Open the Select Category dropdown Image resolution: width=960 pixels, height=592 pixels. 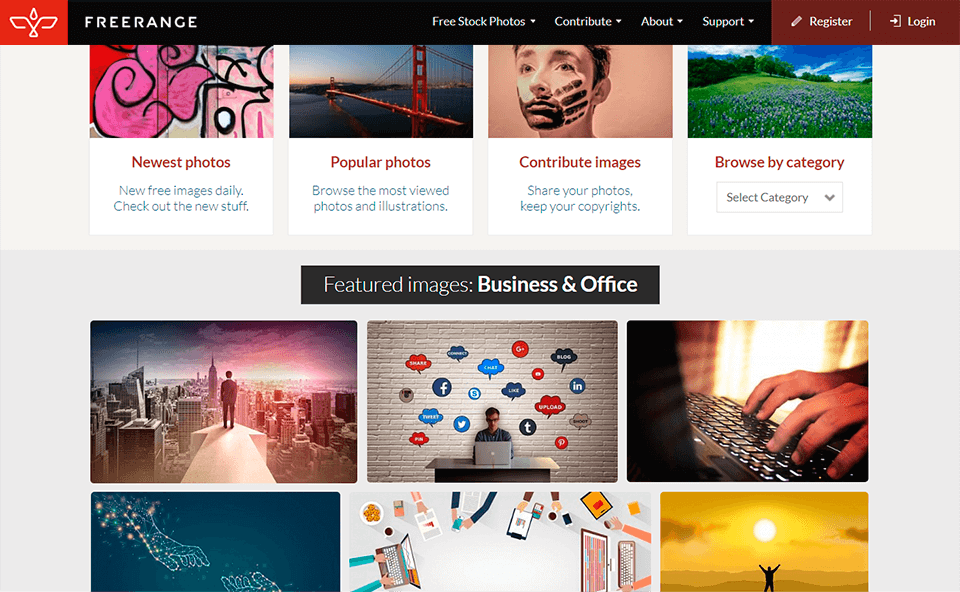779,197
